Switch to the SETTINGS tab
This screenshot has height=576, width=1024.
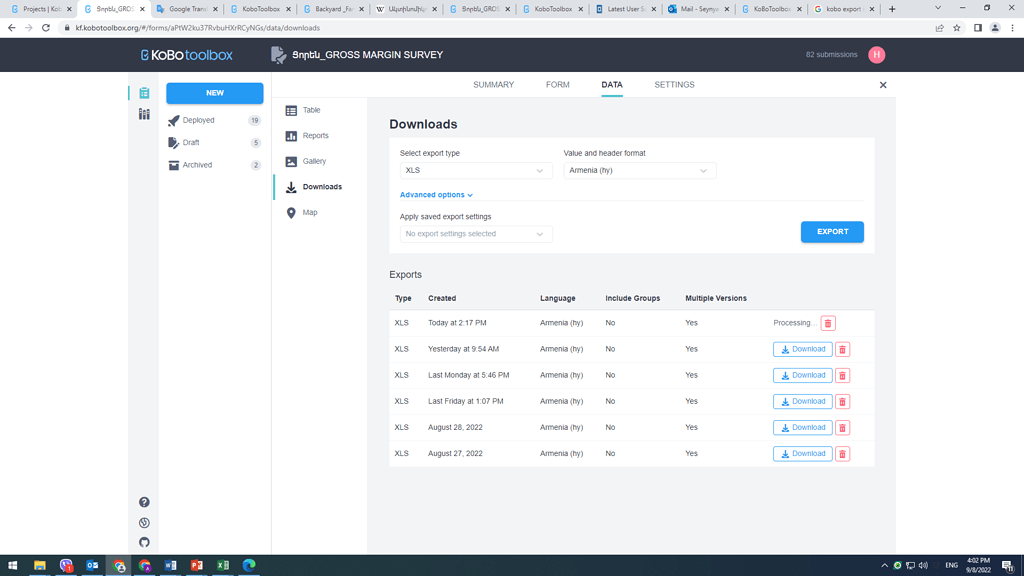click(674, 85)
